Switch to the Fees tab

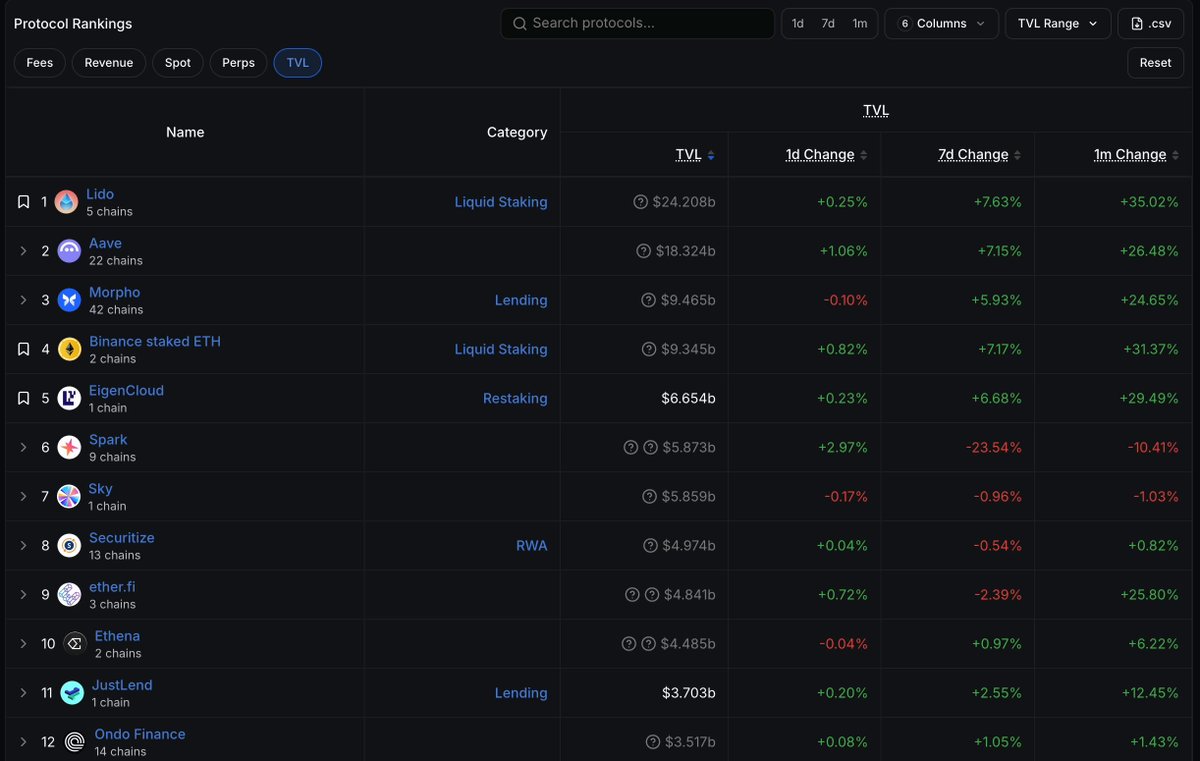[x=40, y=62]
